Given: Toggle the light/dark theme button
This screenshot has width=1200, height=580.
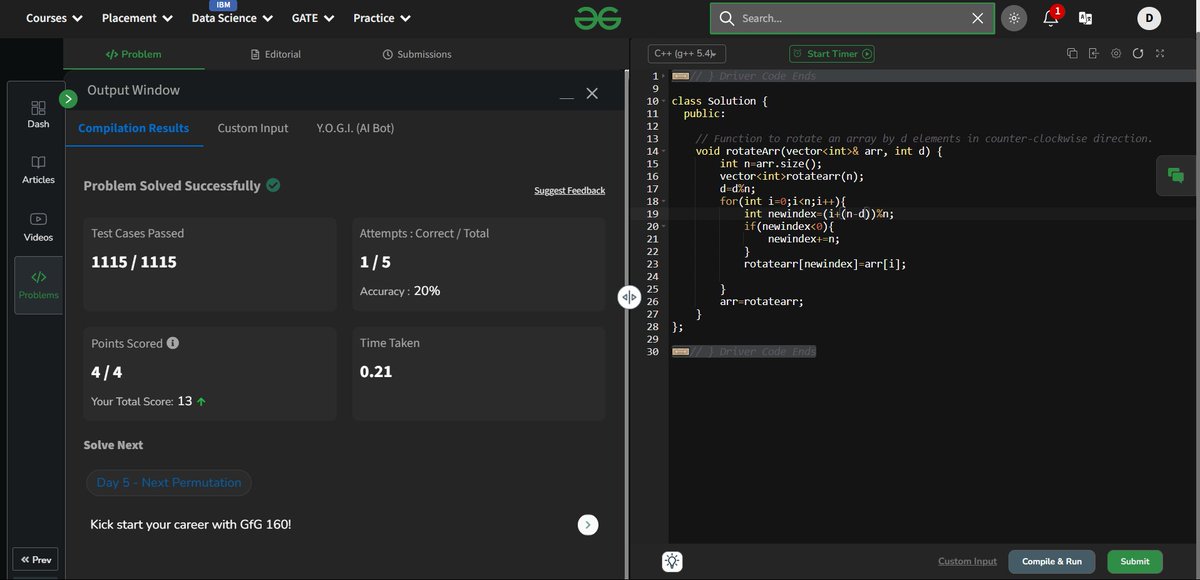Looking at the screenshot, I should click(1014, 18).
